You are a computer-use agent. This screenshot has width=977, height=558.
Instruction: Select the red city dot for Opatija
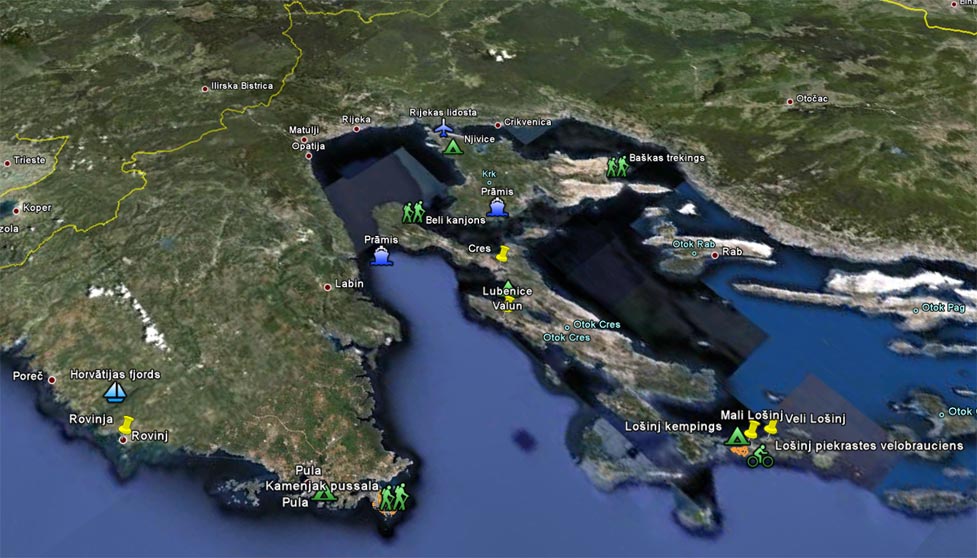click(308, 156)
